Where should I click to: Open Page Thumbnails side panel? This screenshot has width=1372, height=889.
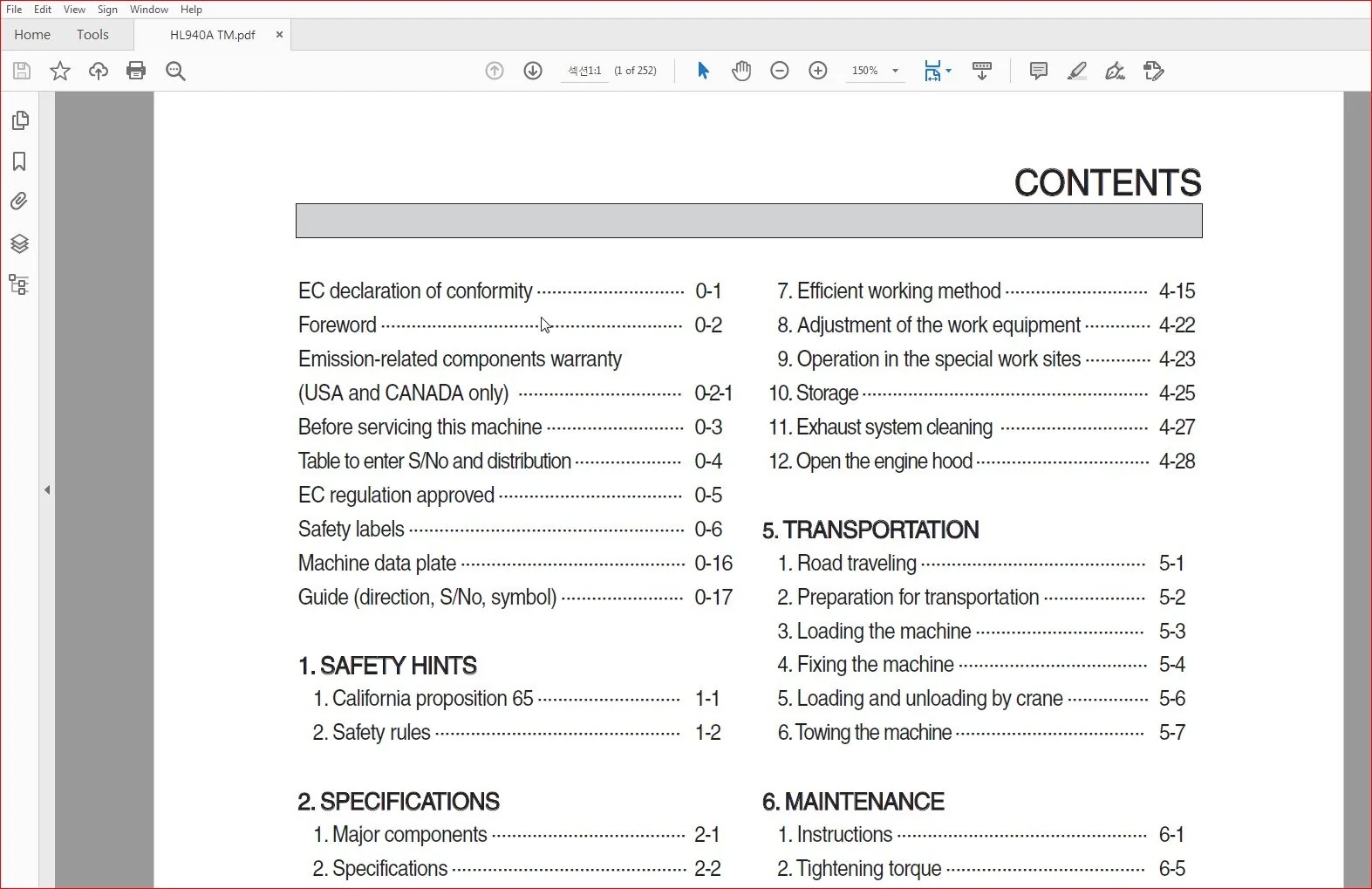click(20, 120)
